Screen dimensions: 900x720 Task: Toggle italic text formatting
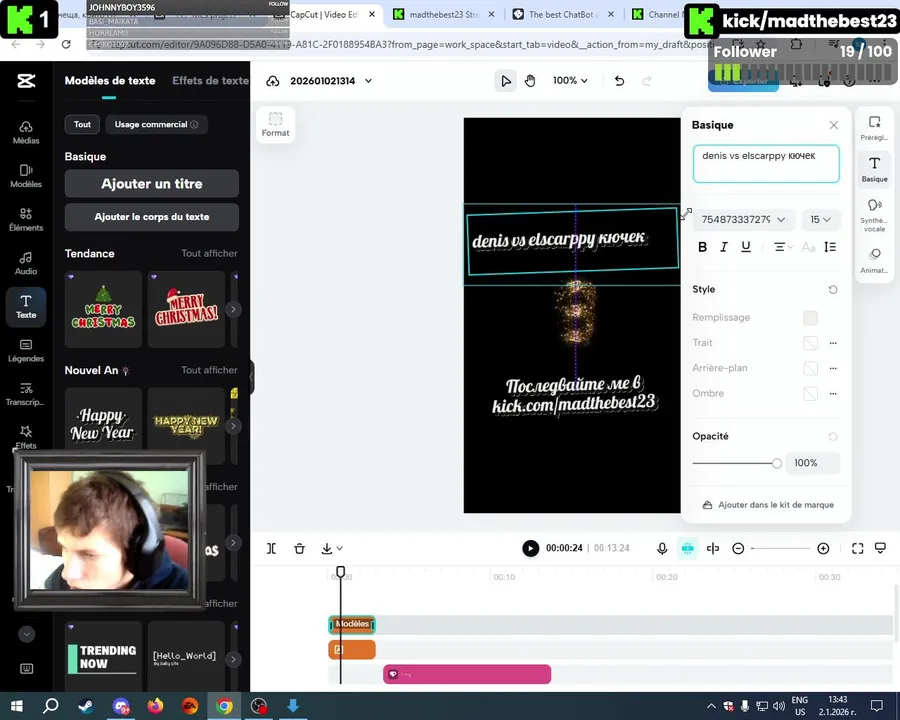tap(724, 247)
